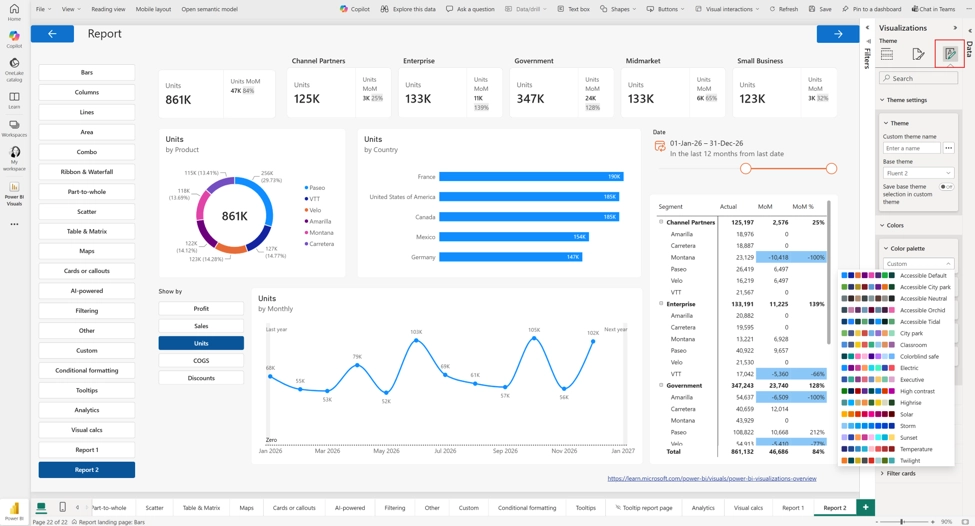Open the Workspaces sidebar icon
The width and height of the screenshot is (975, 526).
coord(14,128)
